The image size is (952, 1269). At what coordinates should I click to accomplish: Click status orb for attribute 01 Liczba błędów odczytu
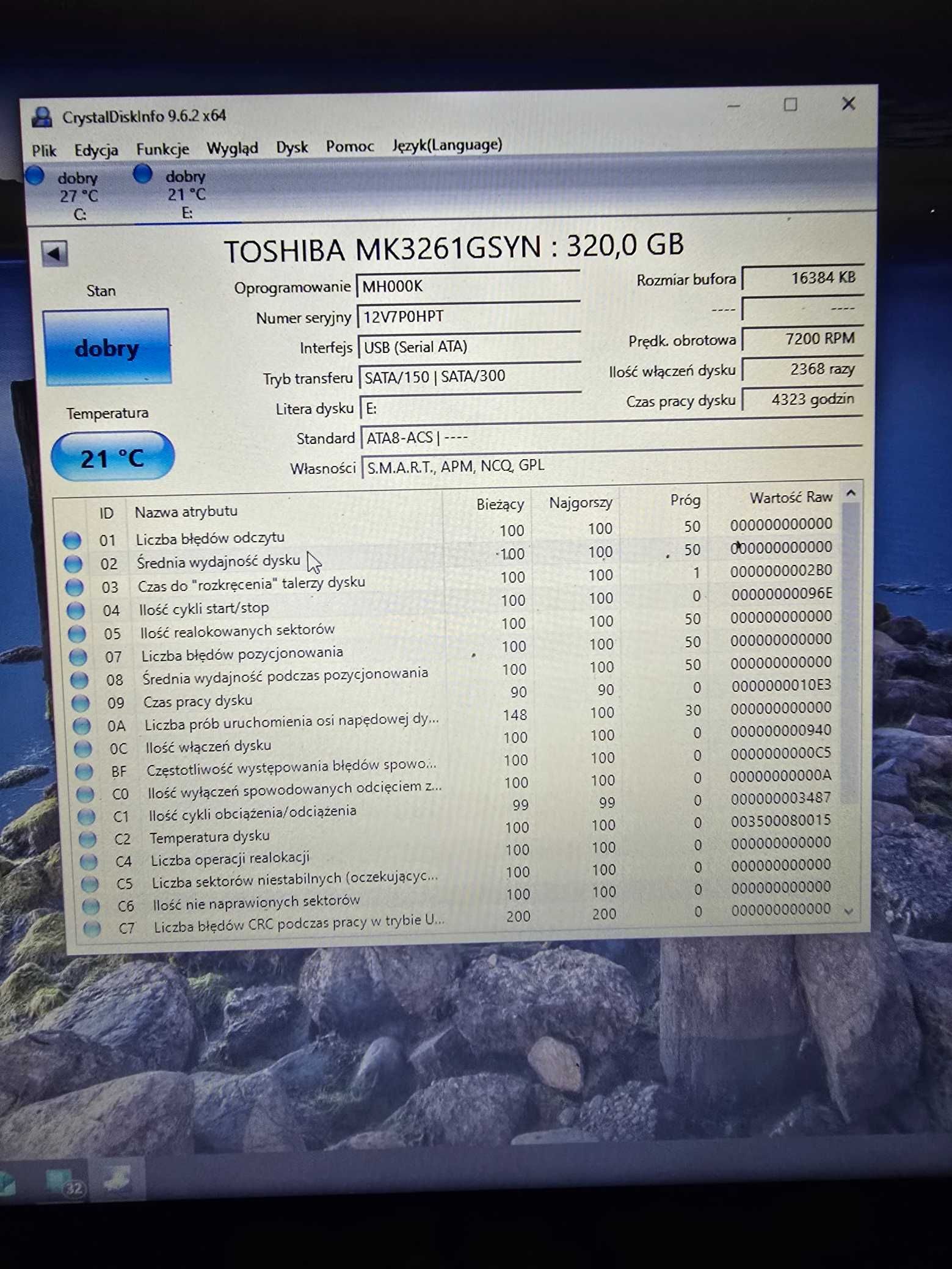point(72,540)
